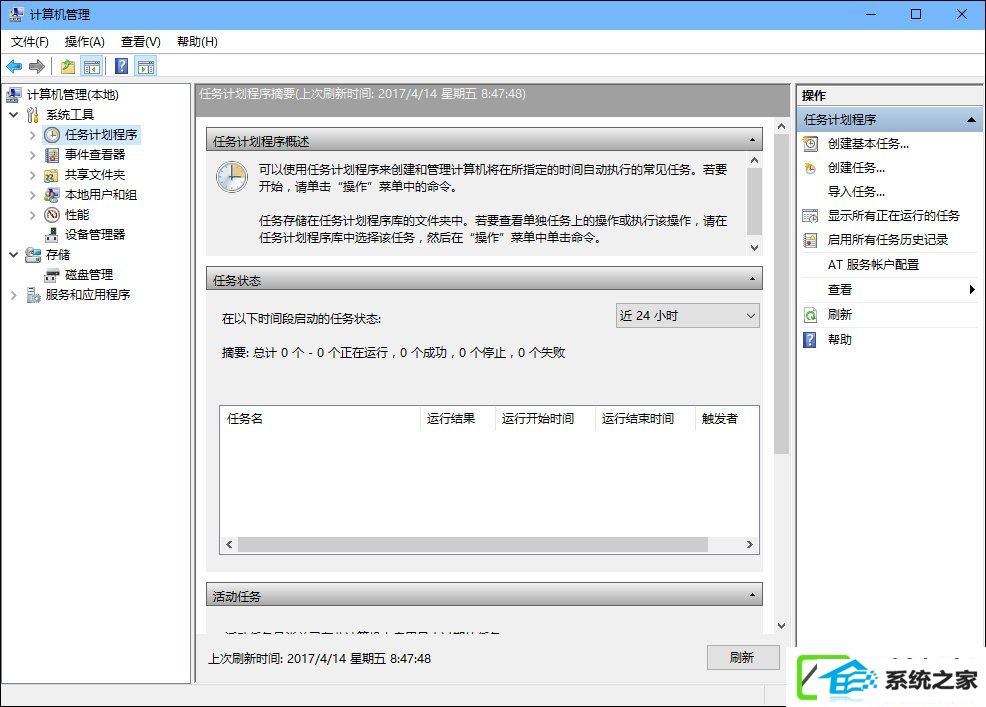Click 创建基本任务... action
Image resolution: width=986 pixels, height=707 pixels.
pos(868,144)
